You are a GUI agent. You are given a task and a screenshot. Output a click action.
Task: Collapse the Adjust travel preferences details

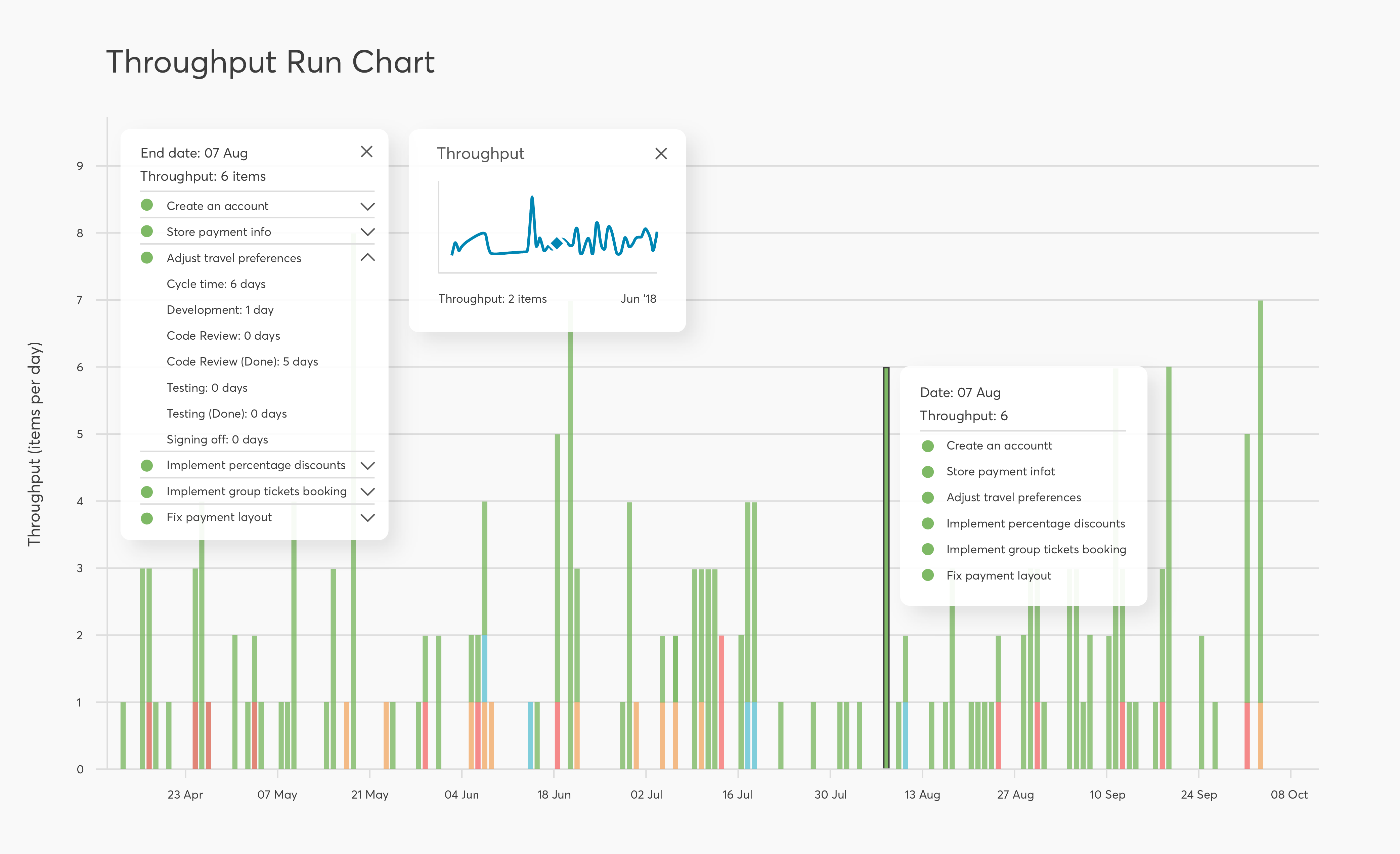[367, 257]
